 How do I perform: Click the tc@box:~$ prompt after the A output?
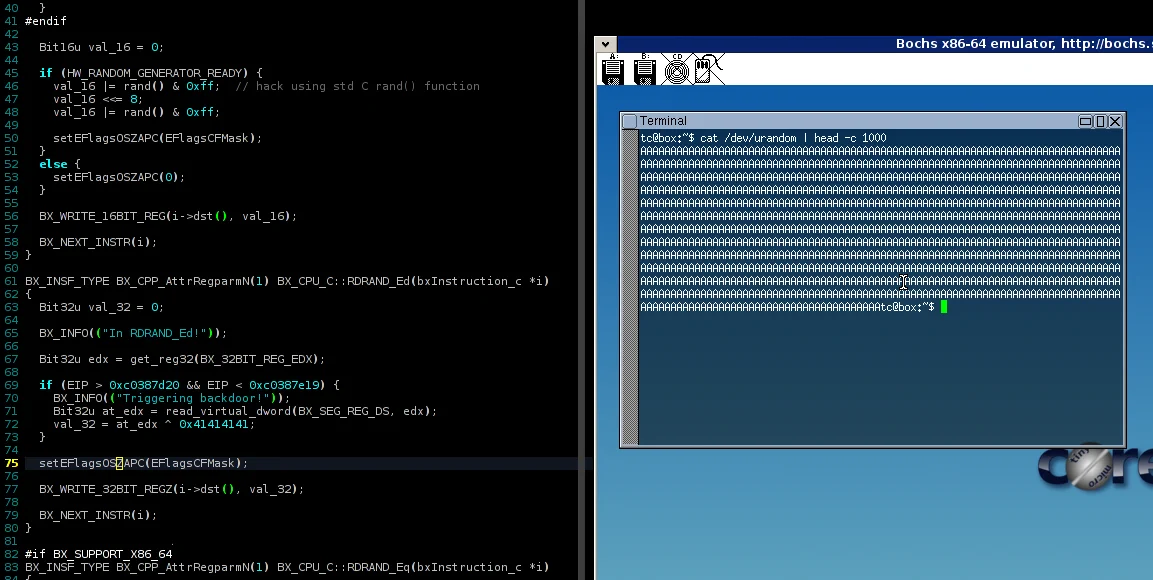click(x=907, y=307)
